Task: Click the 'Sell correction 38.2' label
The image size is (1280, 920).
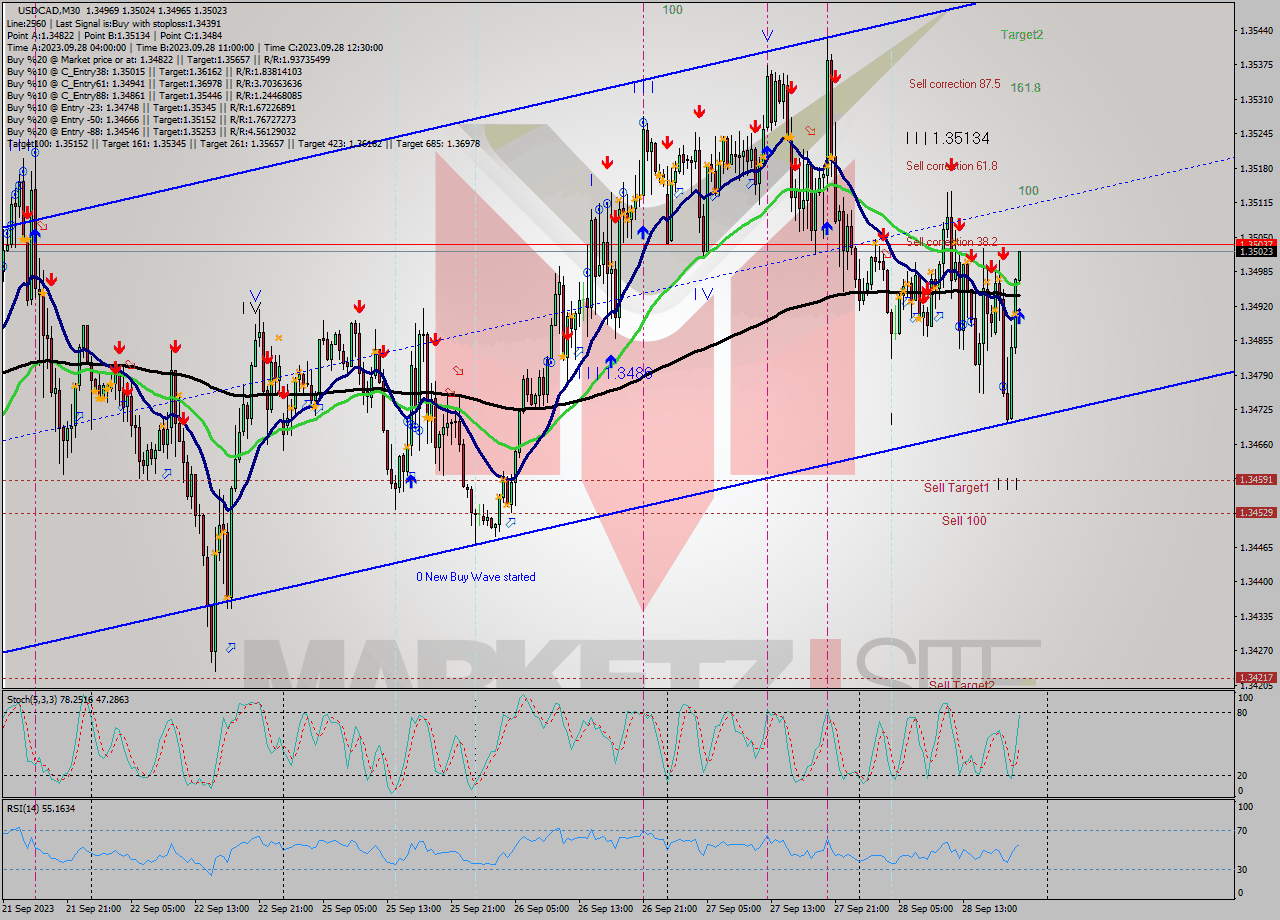Action: click(952, 242)
